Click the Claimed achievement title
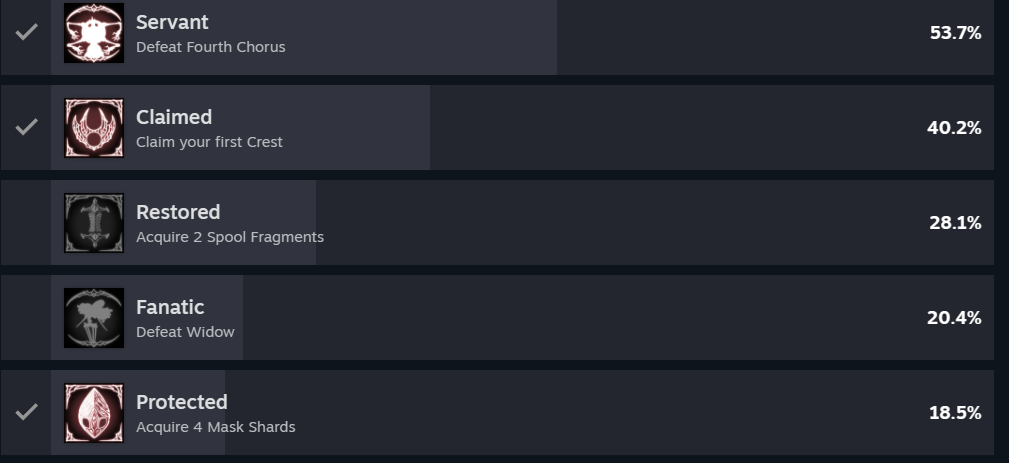Screen dimensions: 1009x463 [174, 117]
